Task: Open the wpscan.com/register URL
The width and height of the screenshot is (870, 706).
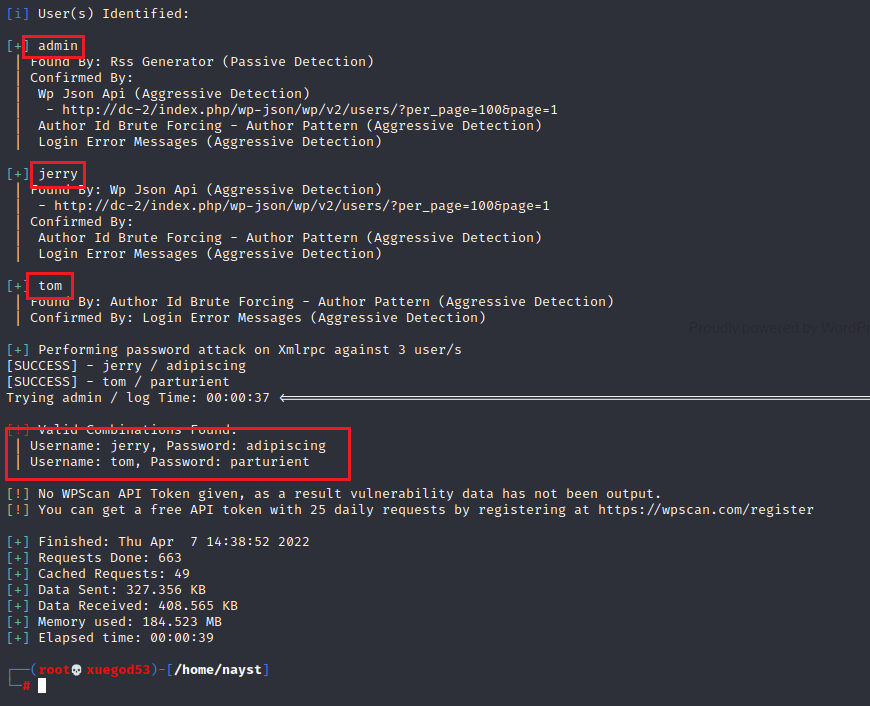Action: (706, 510)
